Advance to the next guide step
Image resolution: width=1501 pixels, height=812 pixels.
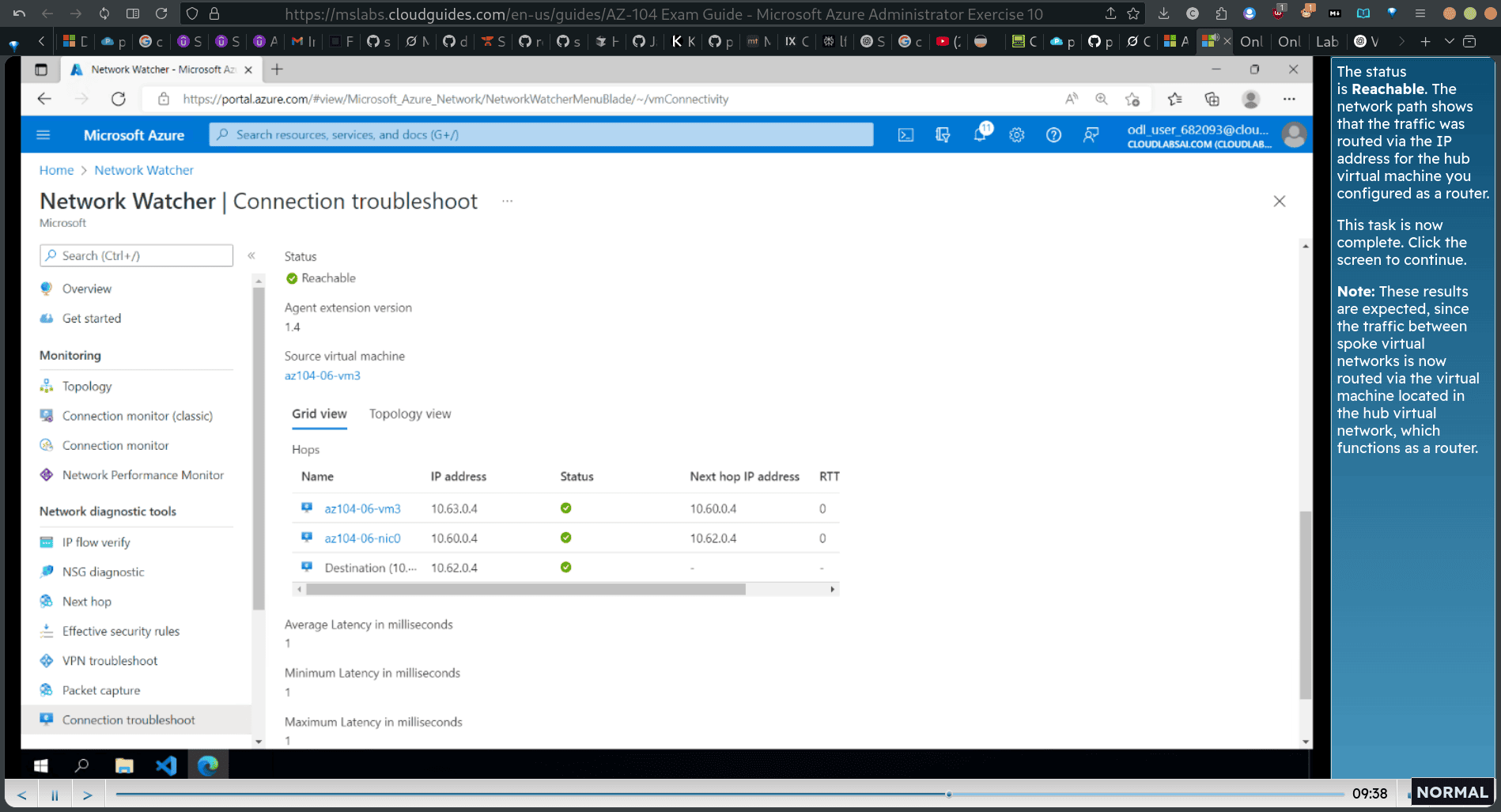[x=88, y=795]
